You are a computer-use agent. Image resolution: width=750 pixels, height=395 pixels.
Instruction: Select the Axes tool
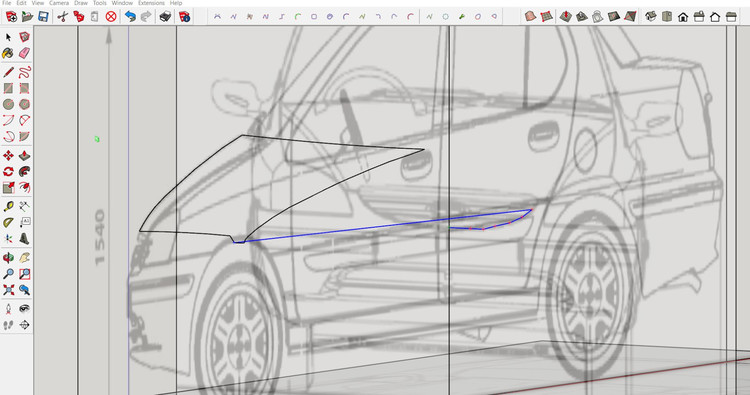8,238
